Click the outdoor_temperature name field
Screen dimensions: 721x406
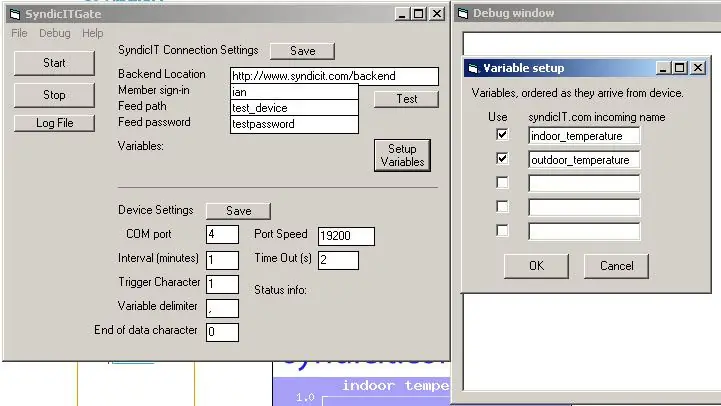click(584, 160)
